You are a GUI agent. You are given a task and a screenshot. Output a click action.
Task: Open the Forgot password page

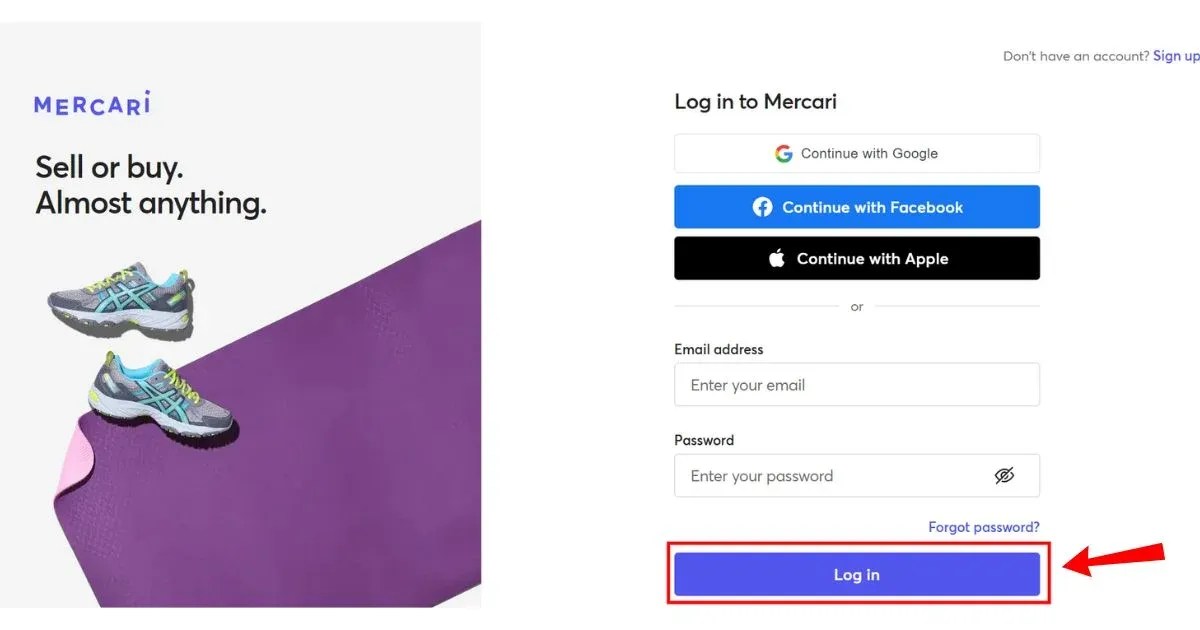[x=983, y=527]
